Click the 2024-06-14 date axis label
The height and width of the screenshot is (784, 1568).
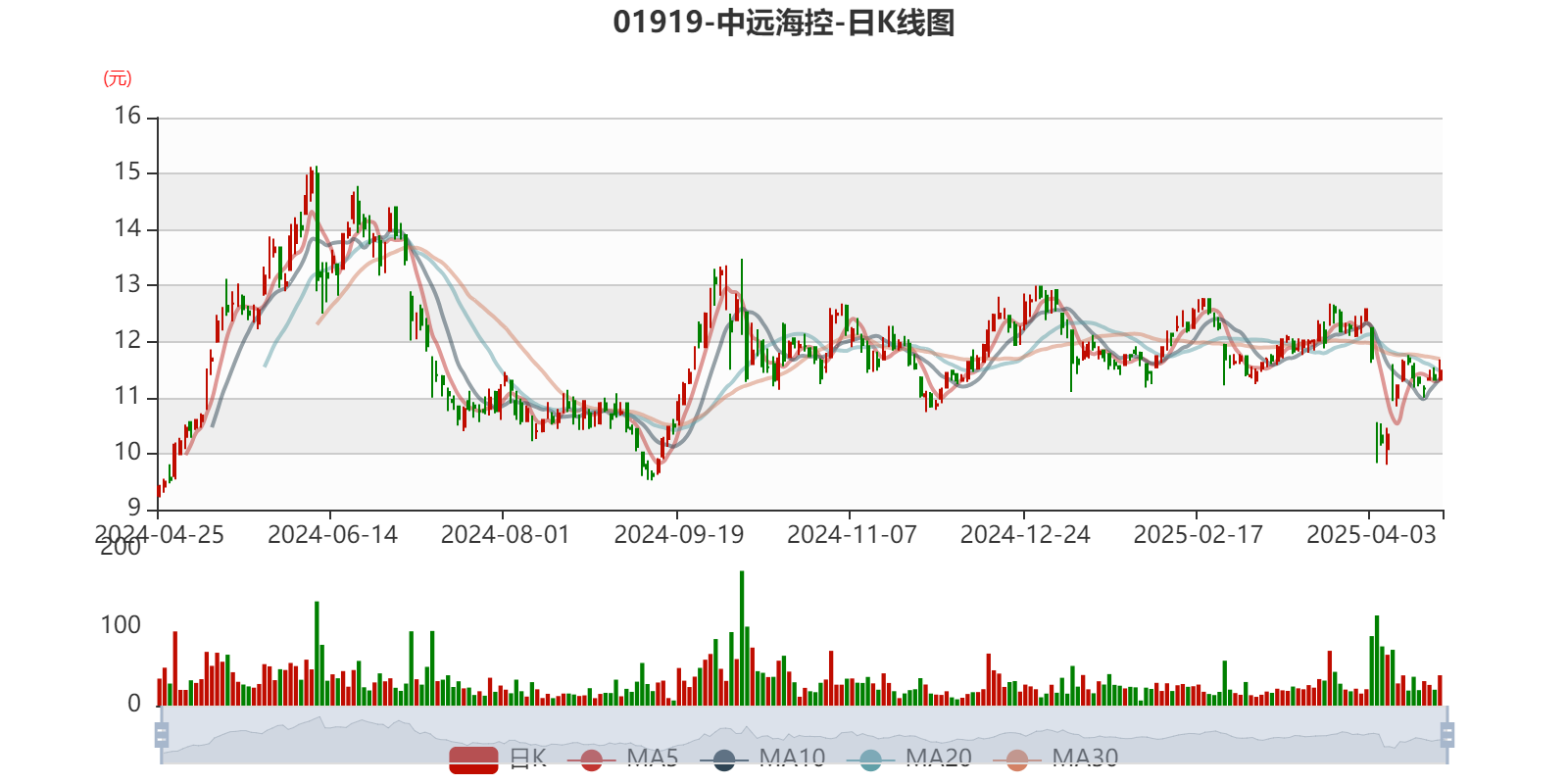tap(332, 535)
